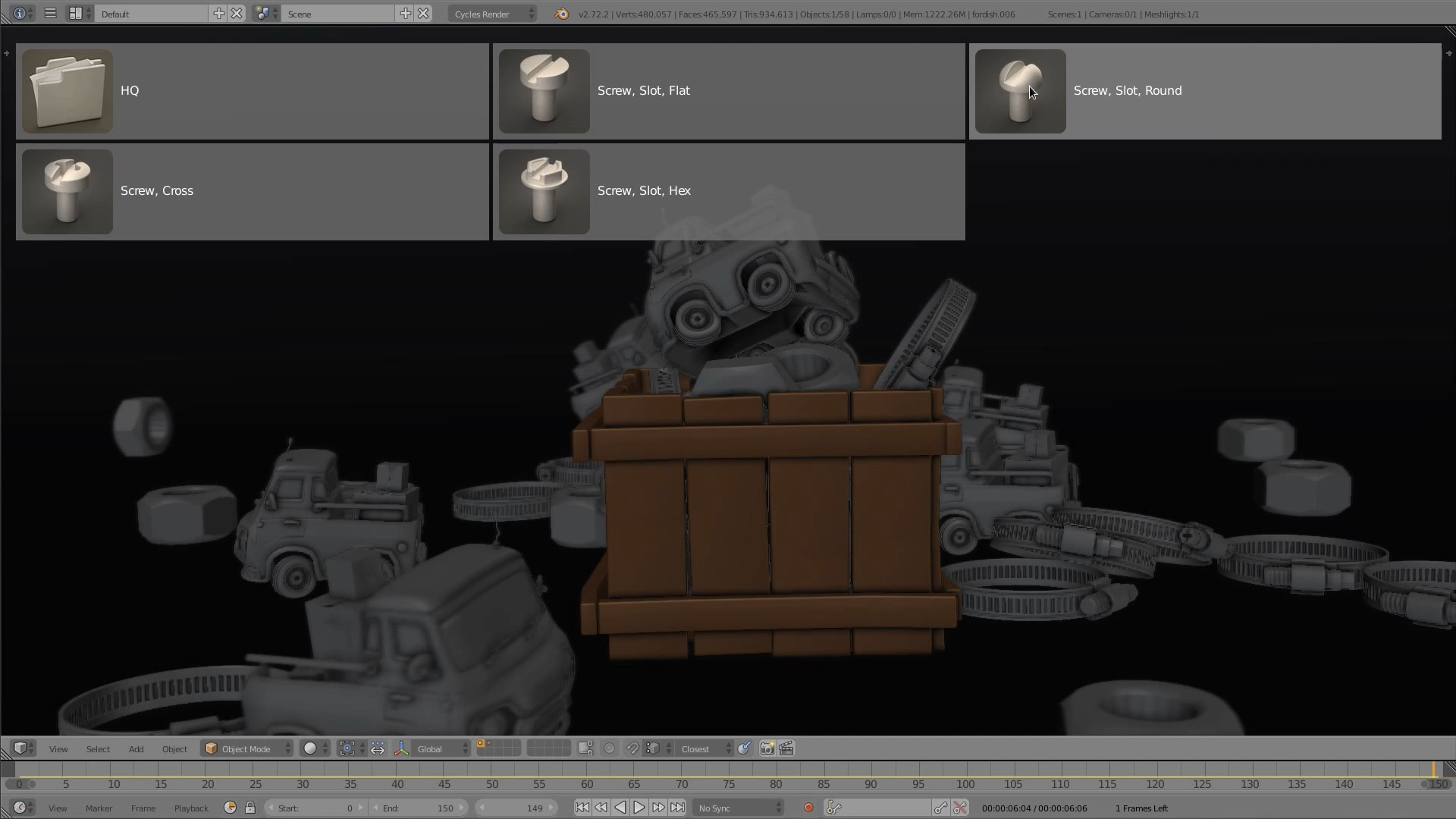Click the Scene name field
Image resolution: width=1456 pixels, height=819 pixels.
coord(338,14)
